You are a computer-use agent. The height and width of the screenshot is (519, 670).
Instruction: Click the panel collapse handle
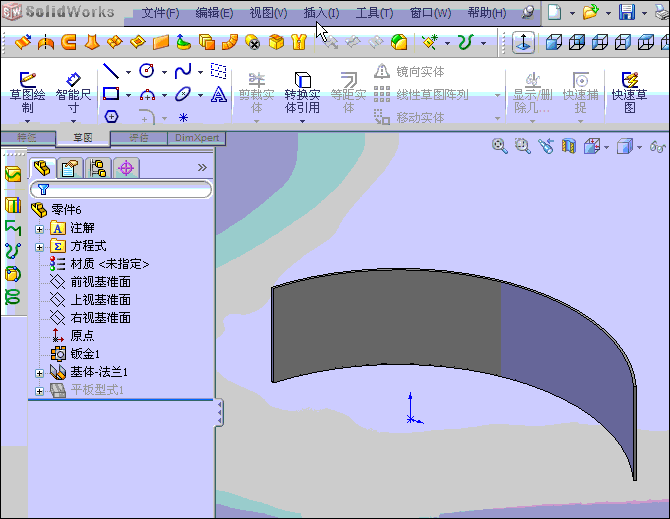pos(219,413)
